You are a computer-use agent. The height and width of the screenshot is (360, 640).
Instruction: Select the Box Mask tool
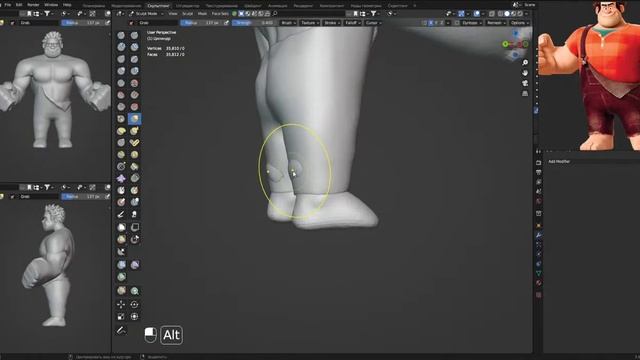coord(121,227)
